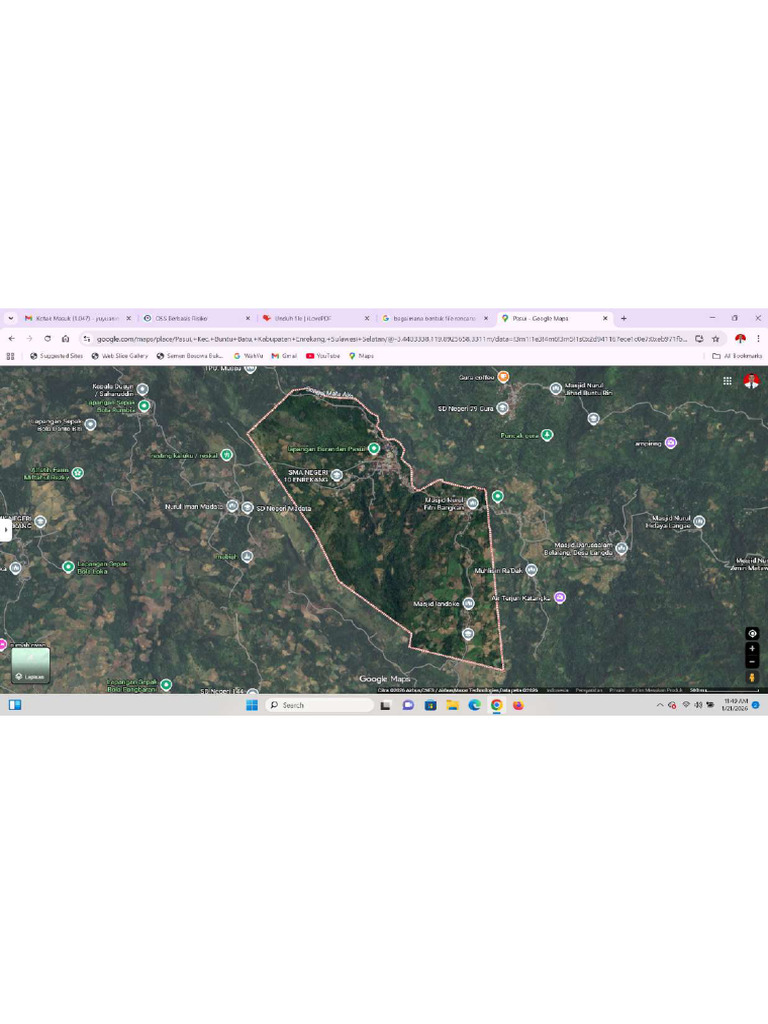Image resolution: width=768 pixels, height=1024 pixels.
Task: Open the Gura coffee map marker
Action: pos(503,377)
